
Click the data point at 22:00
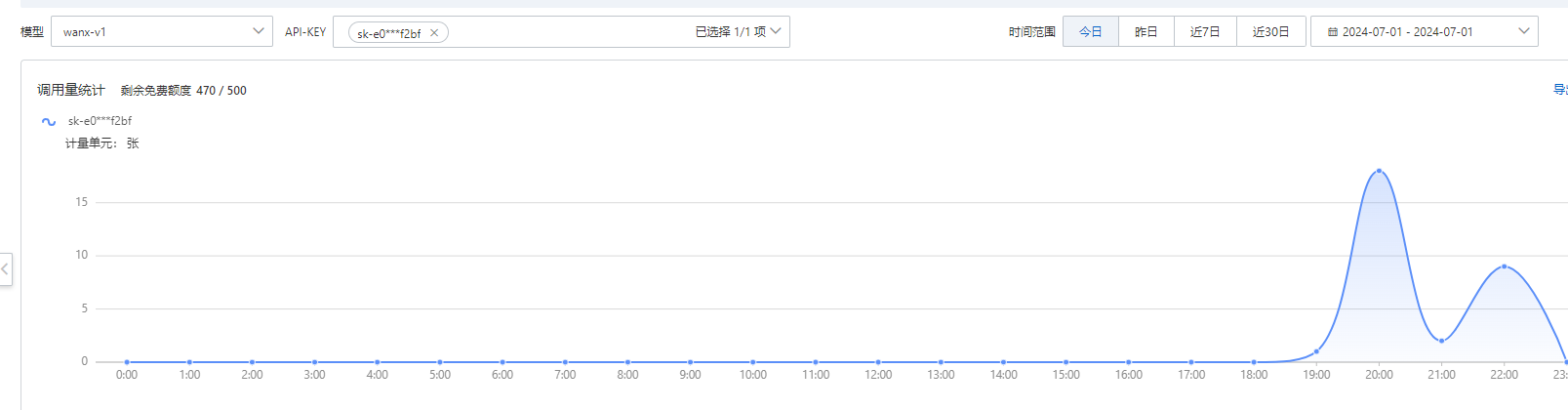click(1504, 266)
